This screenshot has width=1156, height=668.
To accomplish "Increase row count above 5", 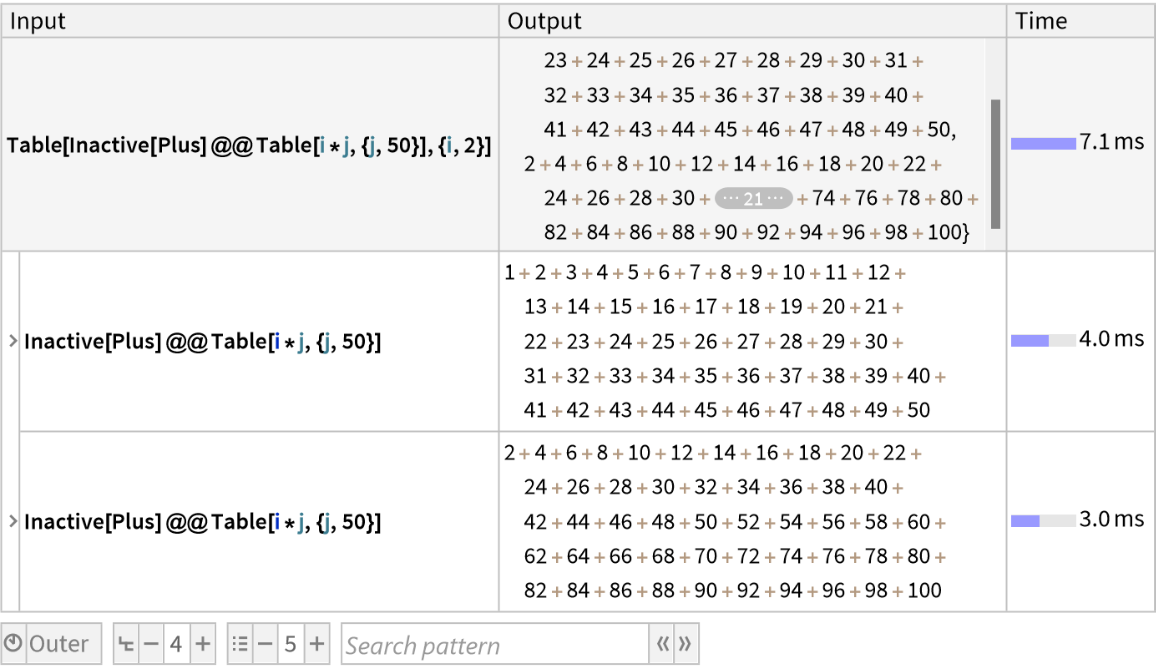I will click(x=316, y=644).
